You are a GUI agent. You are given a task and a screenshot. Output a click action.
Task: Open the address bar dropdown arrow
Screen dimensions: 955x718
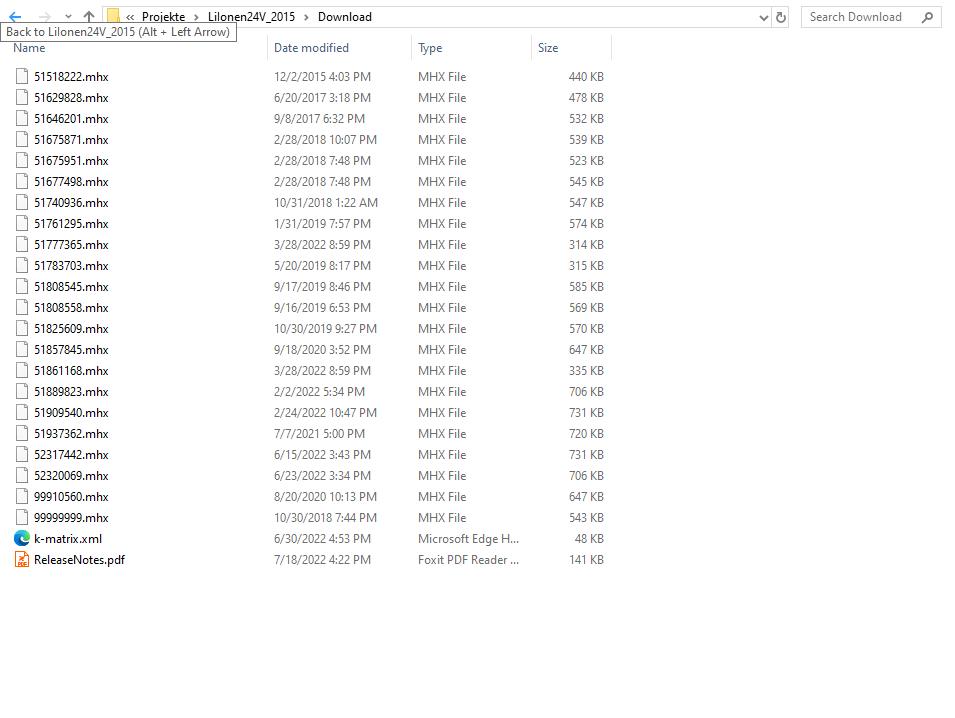pyautogui.click(x=764, y=17)
